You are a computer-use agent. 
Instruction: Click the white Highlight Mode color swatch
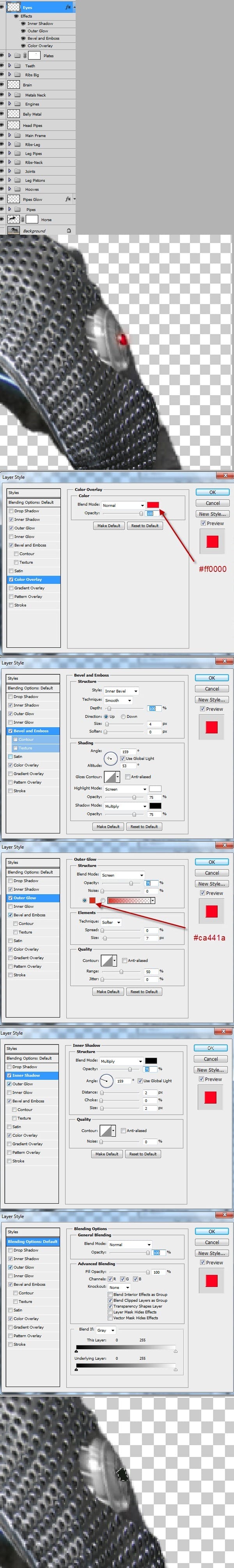pyautogui.click(x=155, y=789)
